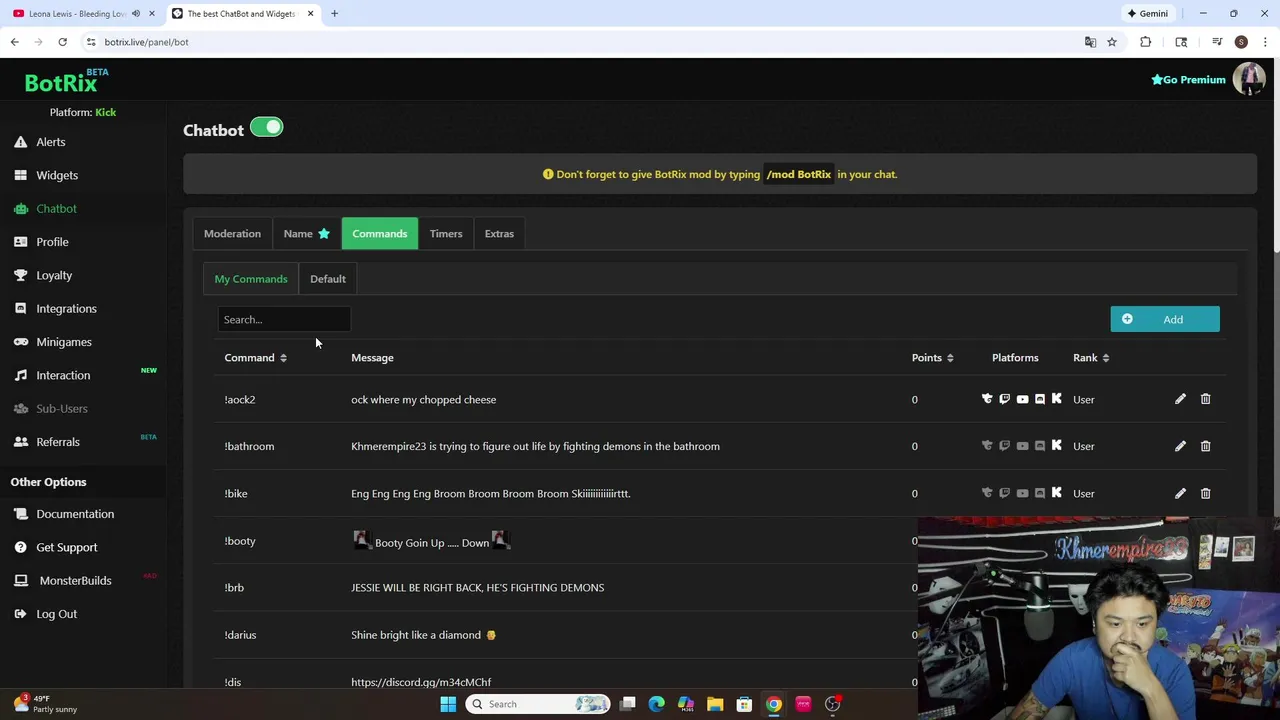This screenshot has height=720, width=1280.
Task: Open Chrome extensions puzzle icon
Action: 1146,42
